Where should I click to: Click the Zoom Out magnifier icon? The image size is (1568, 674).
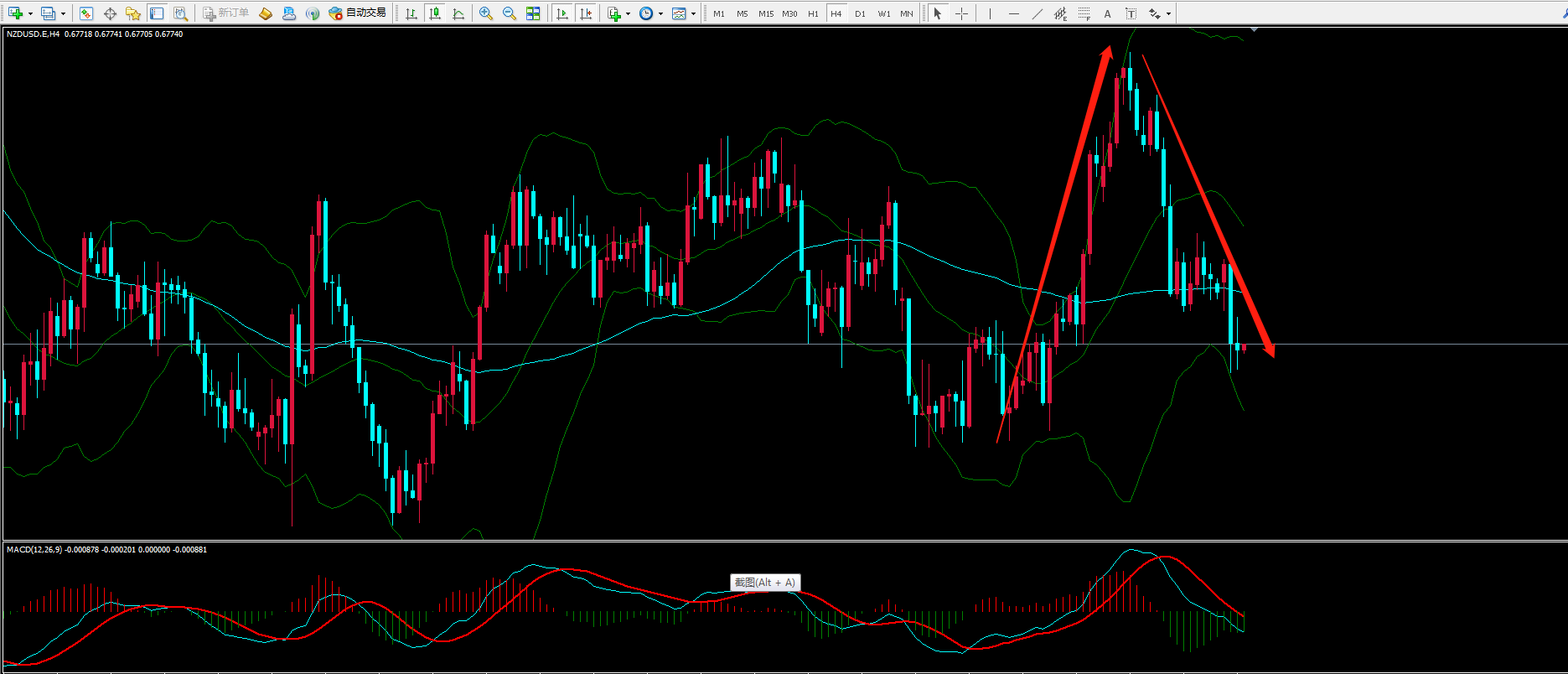click(509, 13)
